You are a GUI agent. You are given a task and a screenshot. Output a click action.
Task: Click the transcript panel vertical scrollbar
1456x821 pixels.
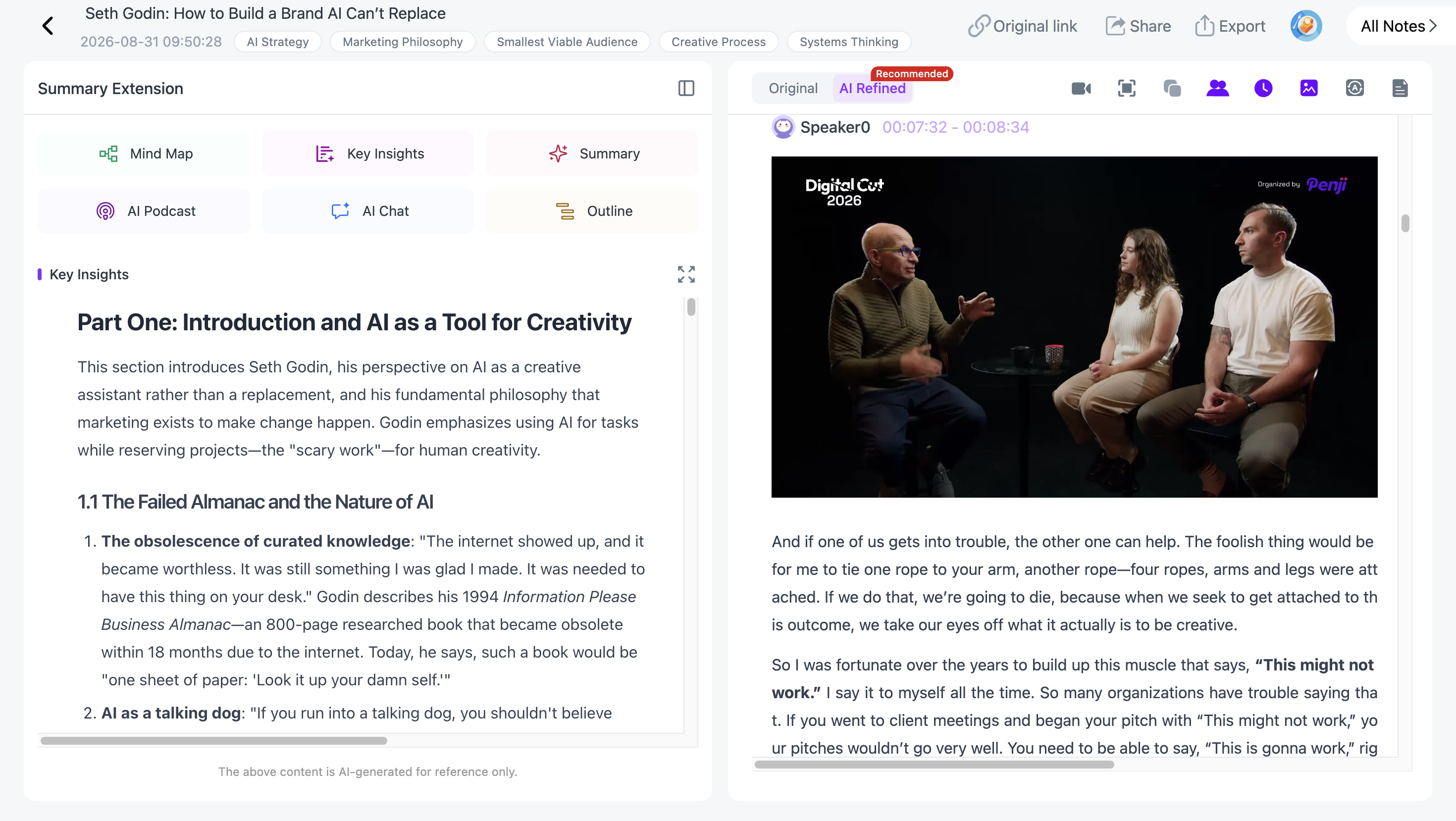(1405, 223)
